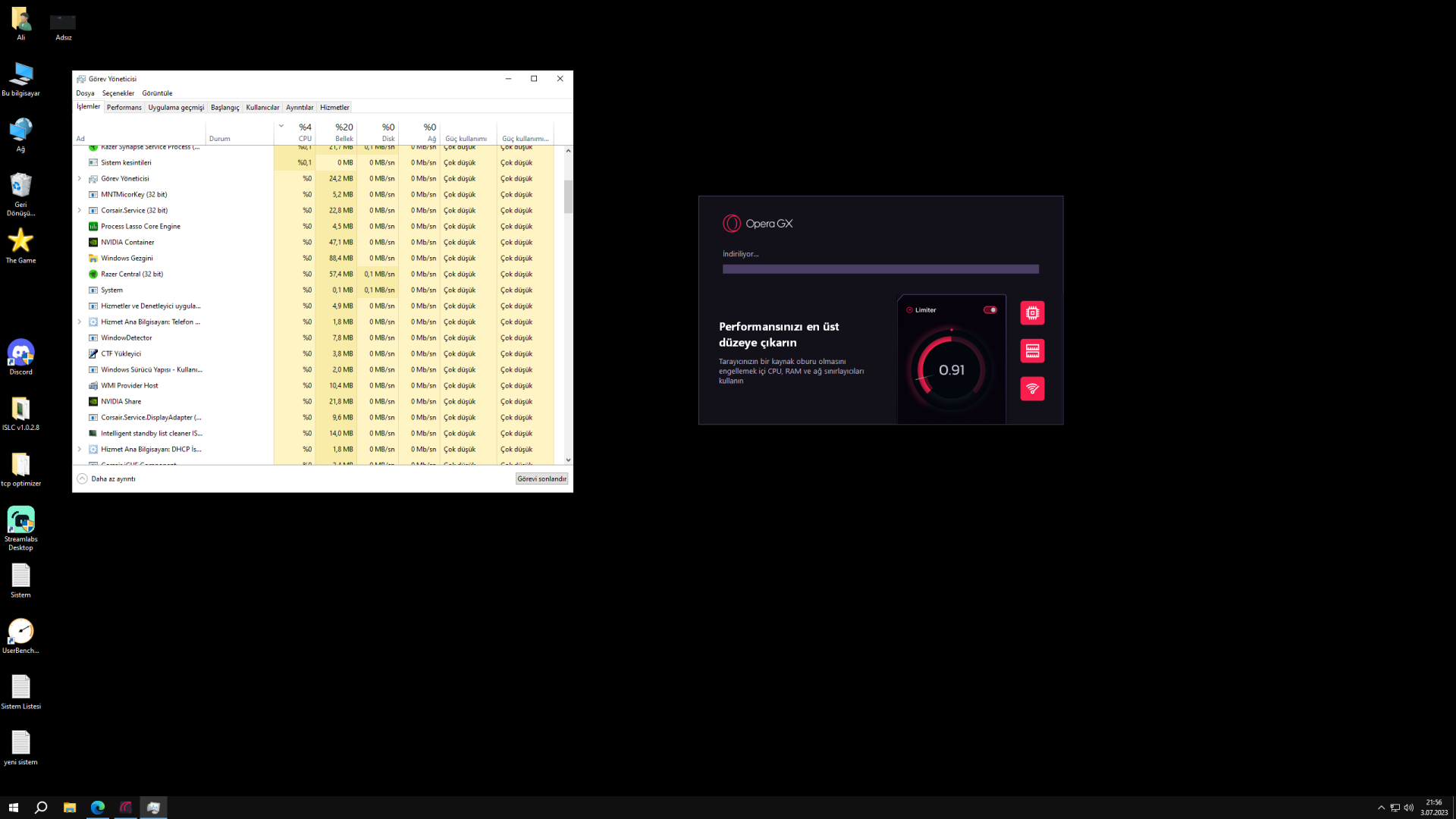Click the Görevi sonlandır button
Screen dimensions: 1456x819
(x=541, y=479)
